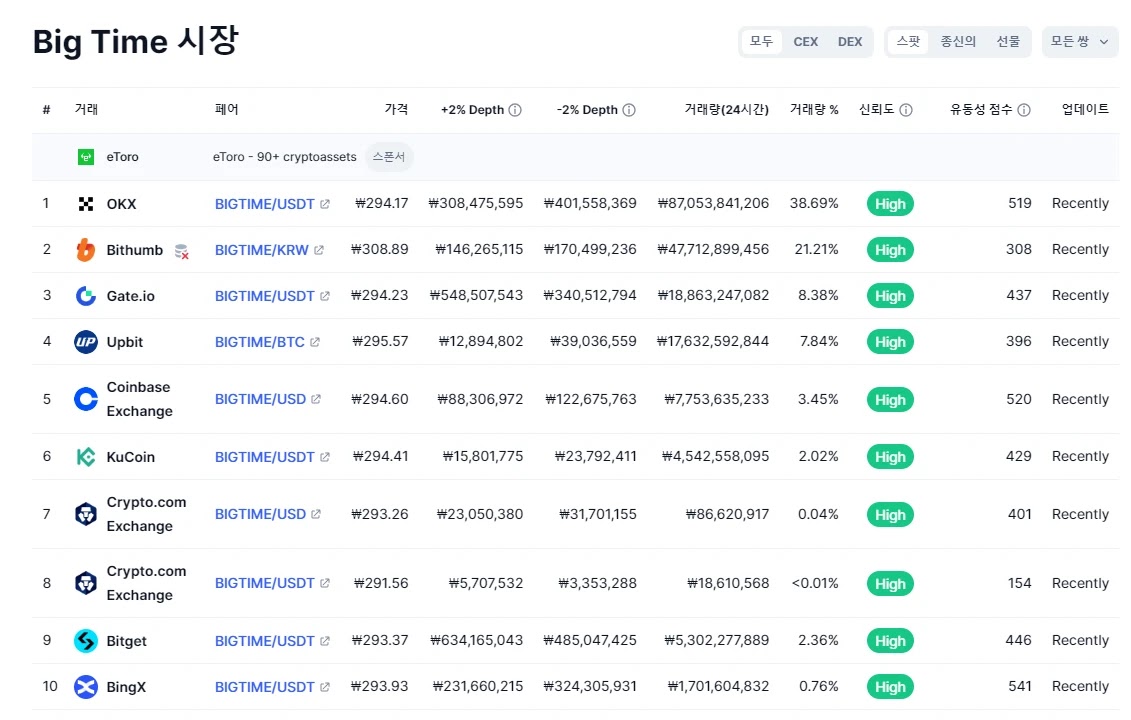
Task: Click external link icon after KuCoin BIGTIME/USDT
Action: pyautogui.click(x=325, y=457)
